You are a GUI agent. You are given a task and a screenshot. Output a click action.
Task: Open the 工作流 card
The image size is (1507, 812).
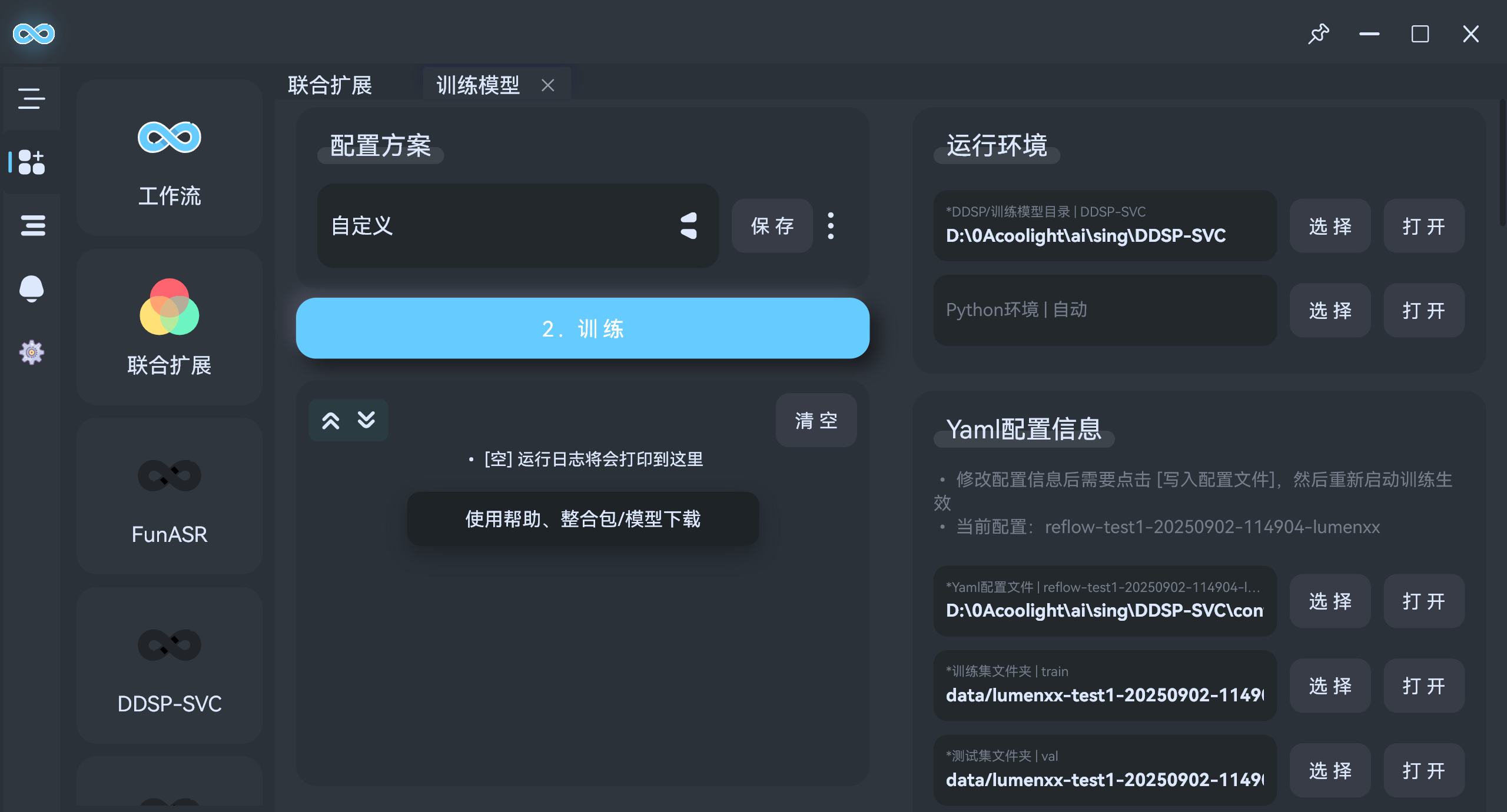point(170,158)
